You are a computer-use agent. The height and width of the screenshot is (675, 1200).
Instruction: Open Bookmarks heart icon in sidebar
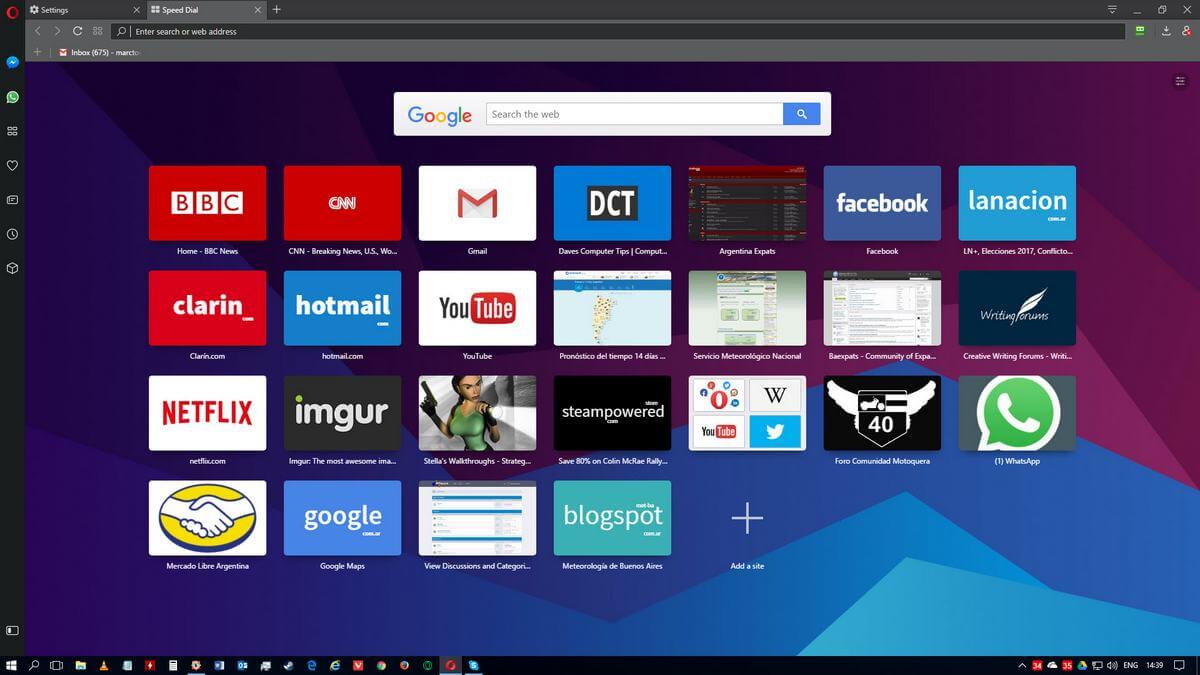[x=12, y=165]
